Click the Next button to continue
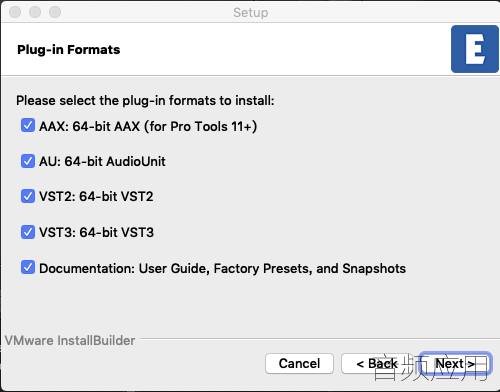500x392 pixels. [455, 363]
